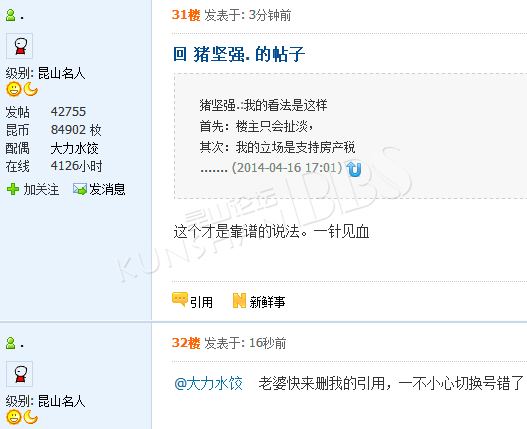The width and height of the screenshot is (527, 429).
Task: Click the smiley level badge in post 31
Action: click(14, 89)
